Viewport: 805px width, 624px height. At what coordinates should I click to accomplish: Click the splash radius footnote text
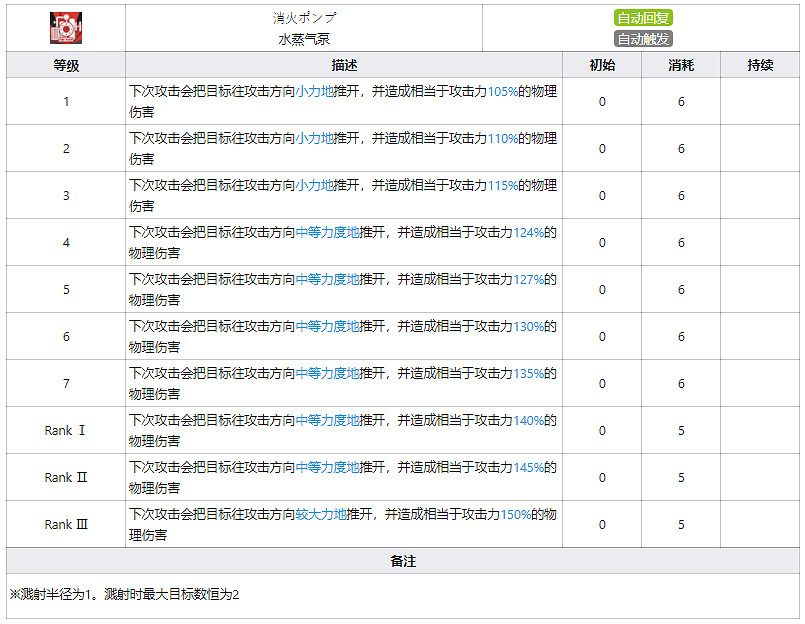click(x=125, y=595)
